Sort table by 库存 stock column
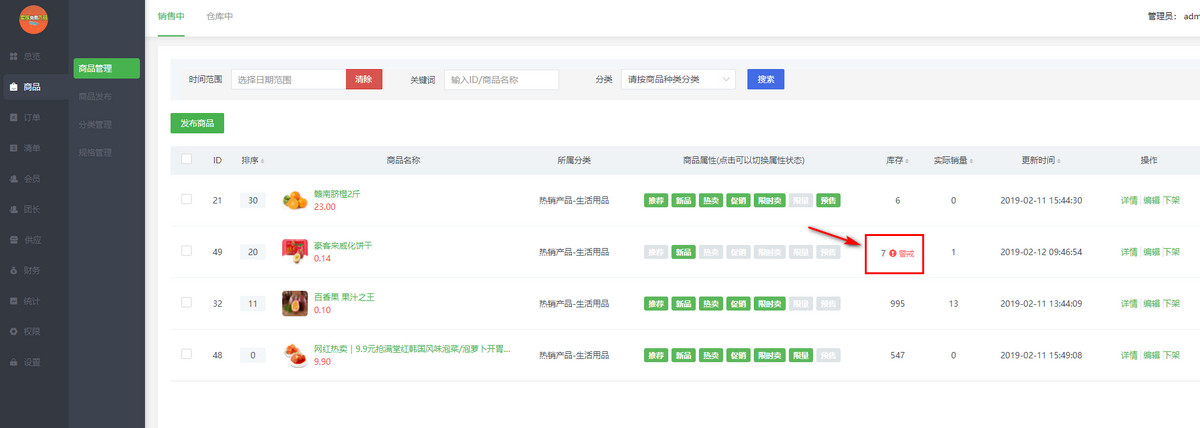1200x428 pixels. [896, 160]
